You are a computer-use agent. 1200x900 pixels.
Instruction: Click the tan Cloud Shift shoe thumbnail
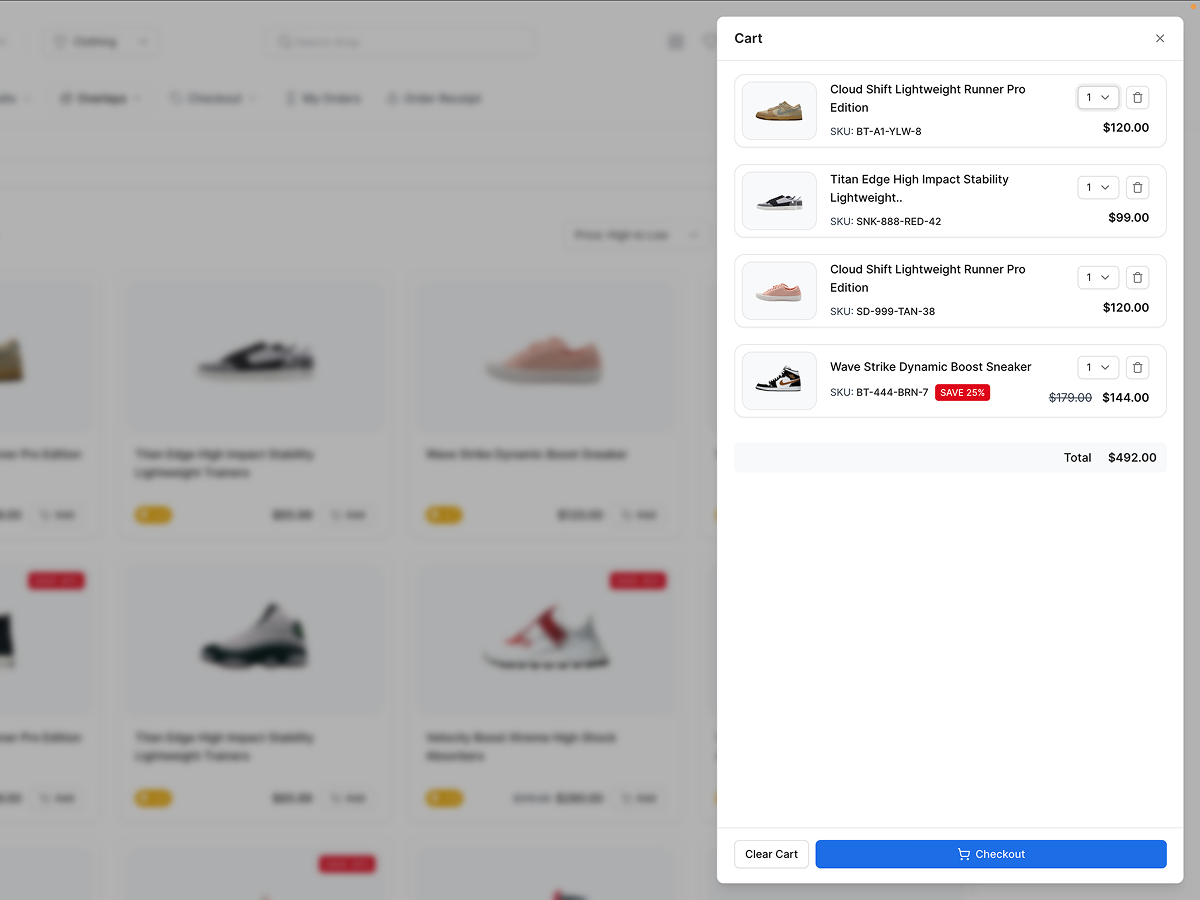pos(779,111)
